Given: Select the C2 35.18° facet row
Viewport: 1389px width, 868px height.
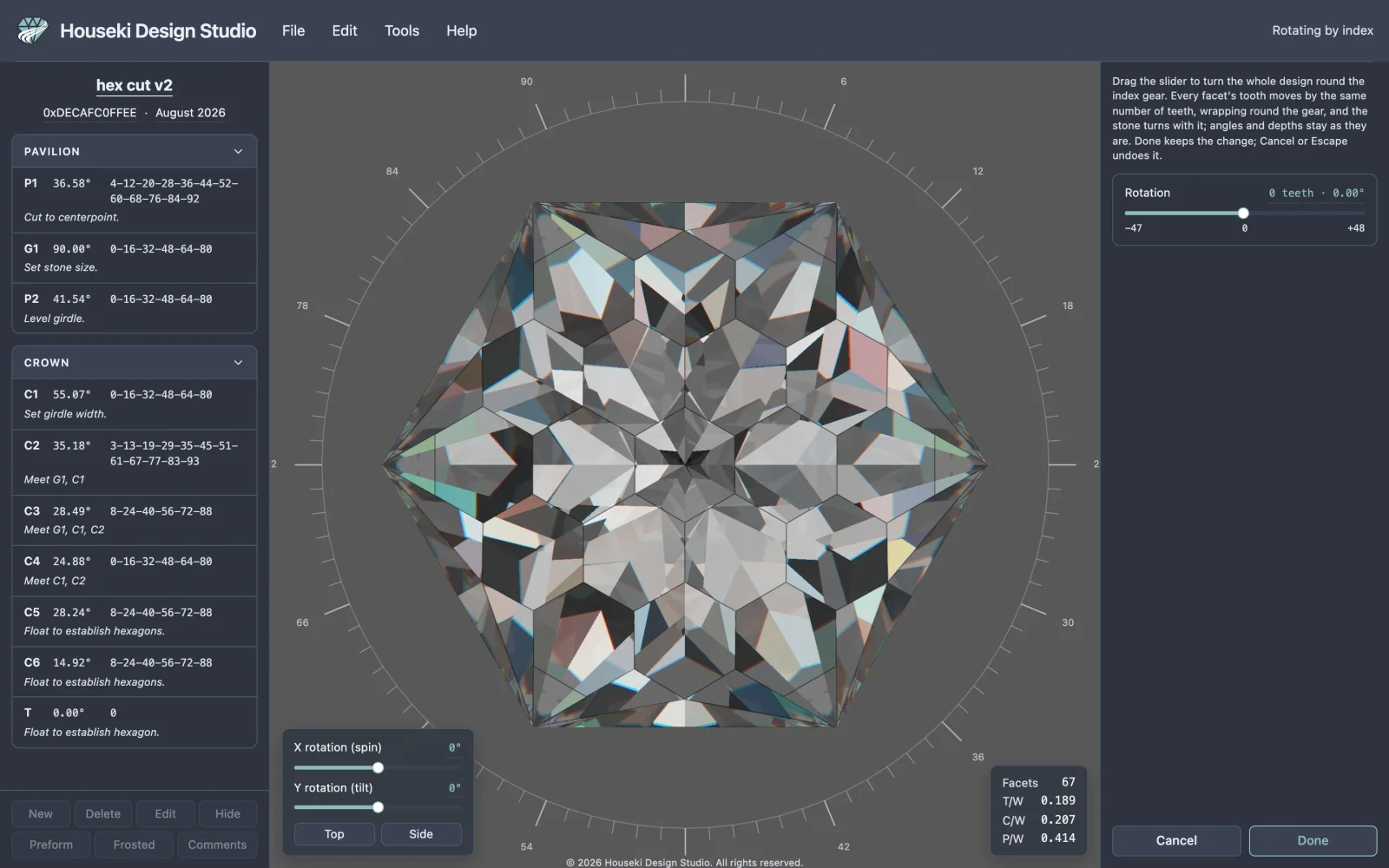Looking at the screenshot, I should click(x=135, y=463).
